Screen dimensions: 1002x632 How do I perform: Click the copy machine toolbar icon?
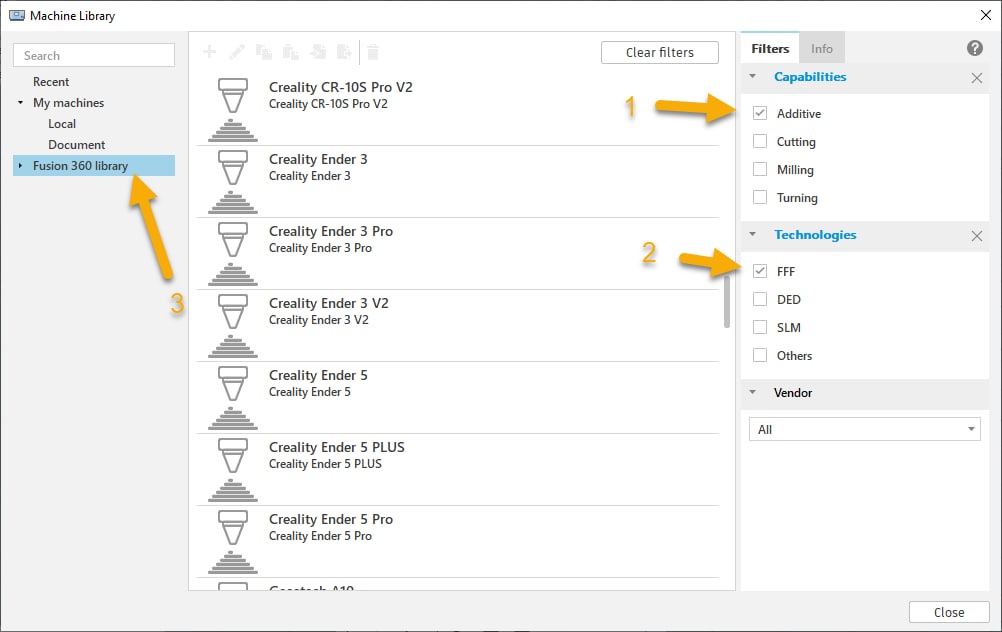click(264, 52)
